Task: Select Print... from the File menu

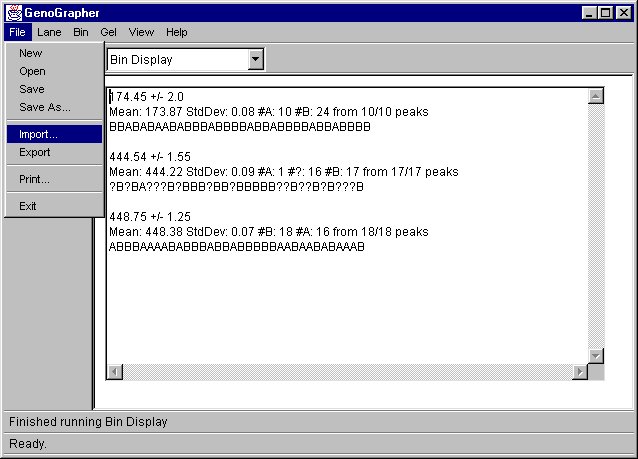Action: (34, 179)
